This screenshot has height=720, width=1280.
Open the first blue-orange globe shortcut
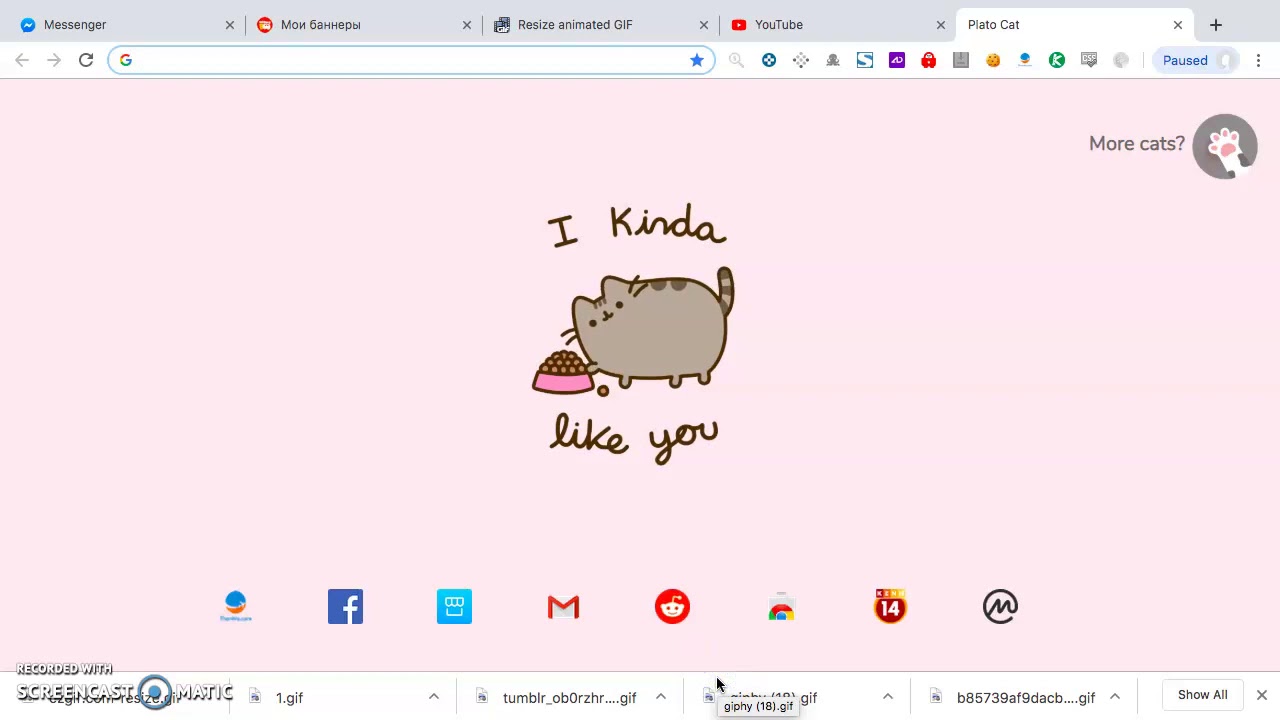pyautogui.click(x=236, y=607)
